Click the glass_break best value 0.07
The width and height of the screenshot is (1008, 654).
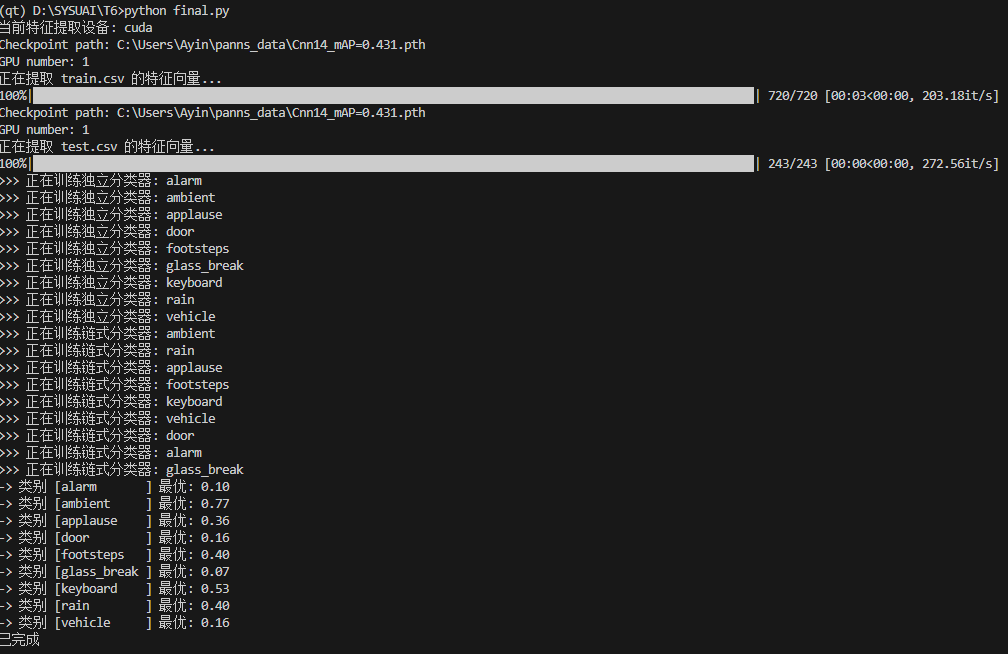(215, 572)
